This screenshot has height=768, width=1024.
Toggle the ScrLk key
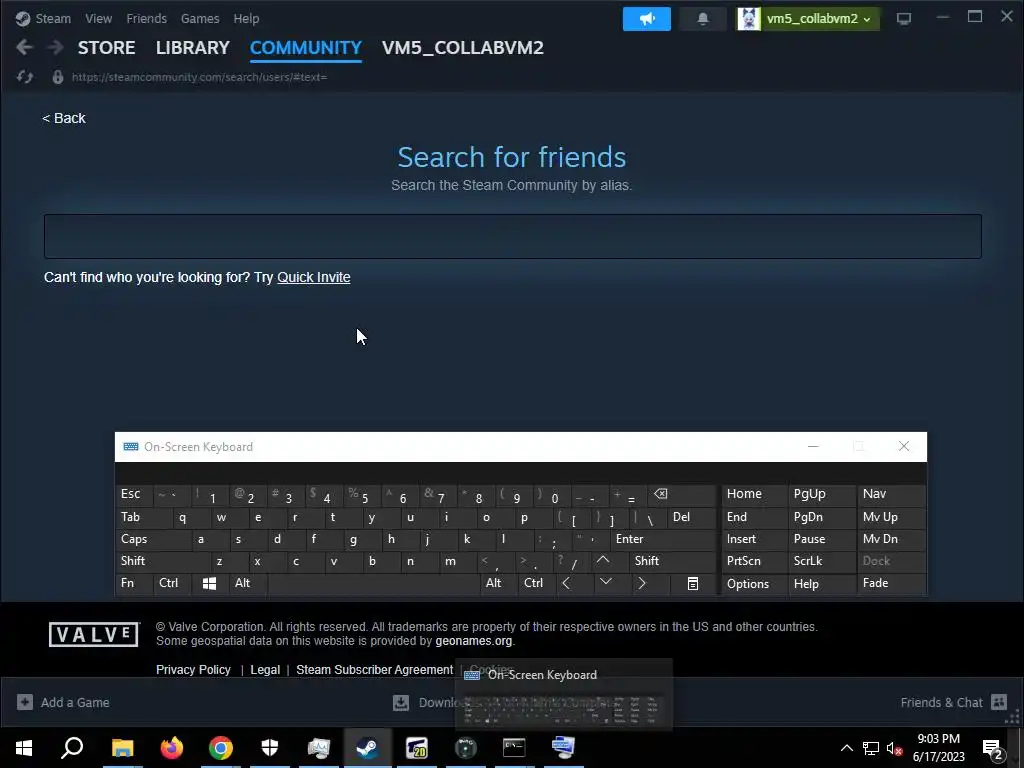coord(822,561)
